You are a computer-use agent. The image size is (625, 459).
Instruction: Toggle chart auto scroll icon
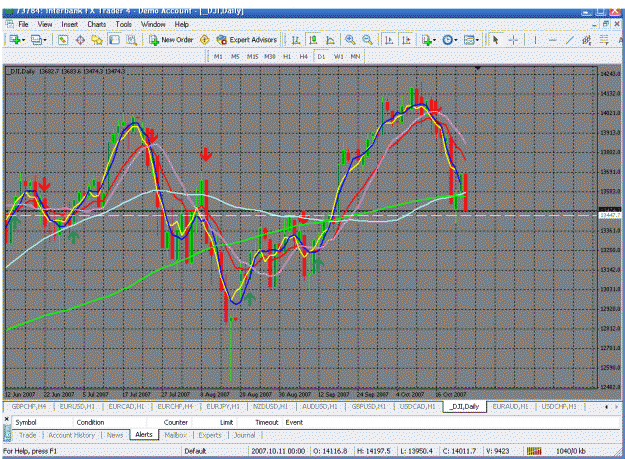[x=389, y=40]
